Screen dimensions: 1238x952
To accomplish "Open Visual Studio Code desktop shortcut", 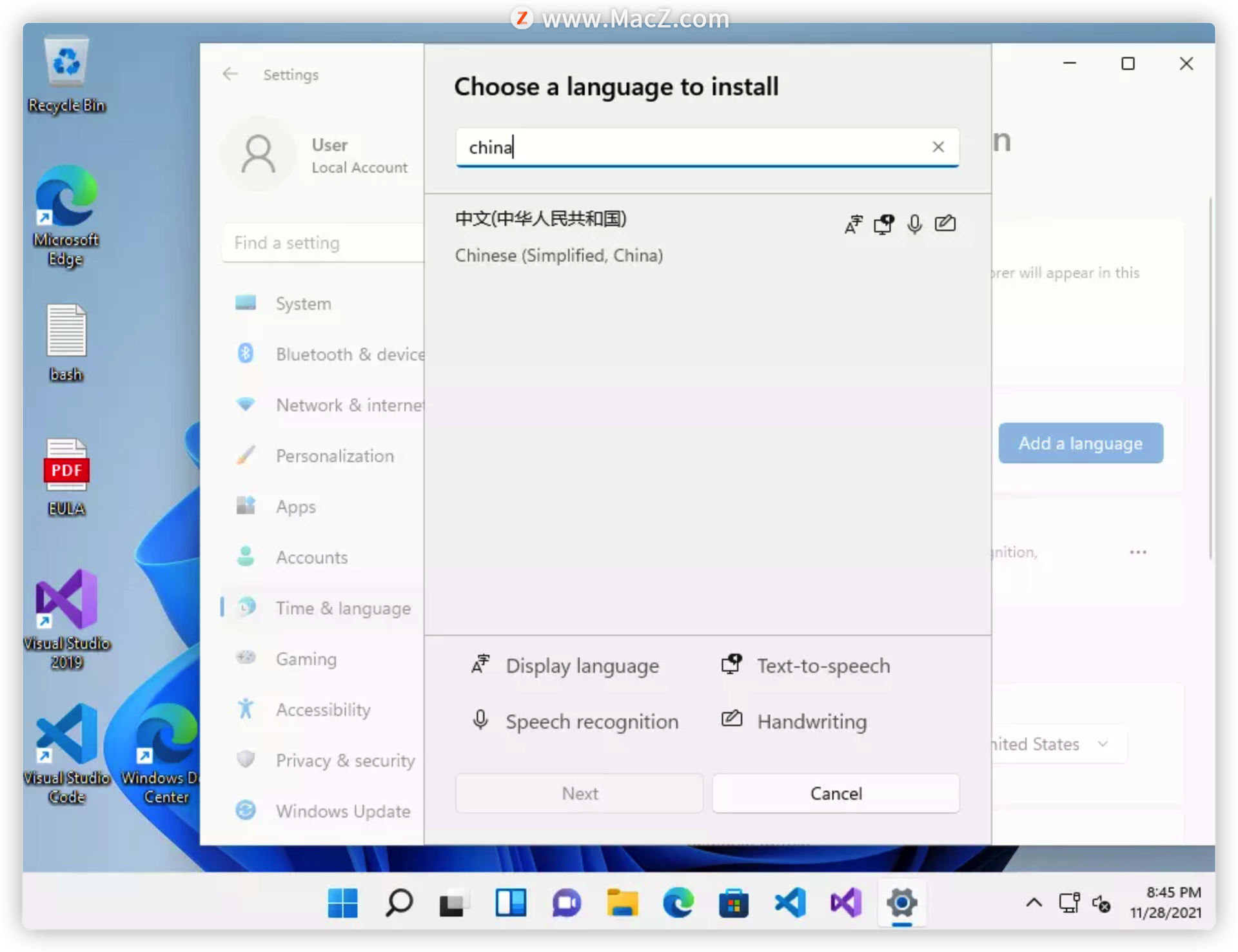I will click(66, 753).
